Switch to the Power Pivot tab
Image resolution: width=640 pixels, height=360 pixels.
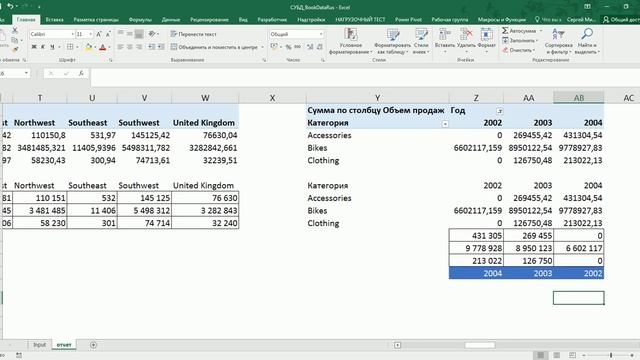tap(408, 20)
